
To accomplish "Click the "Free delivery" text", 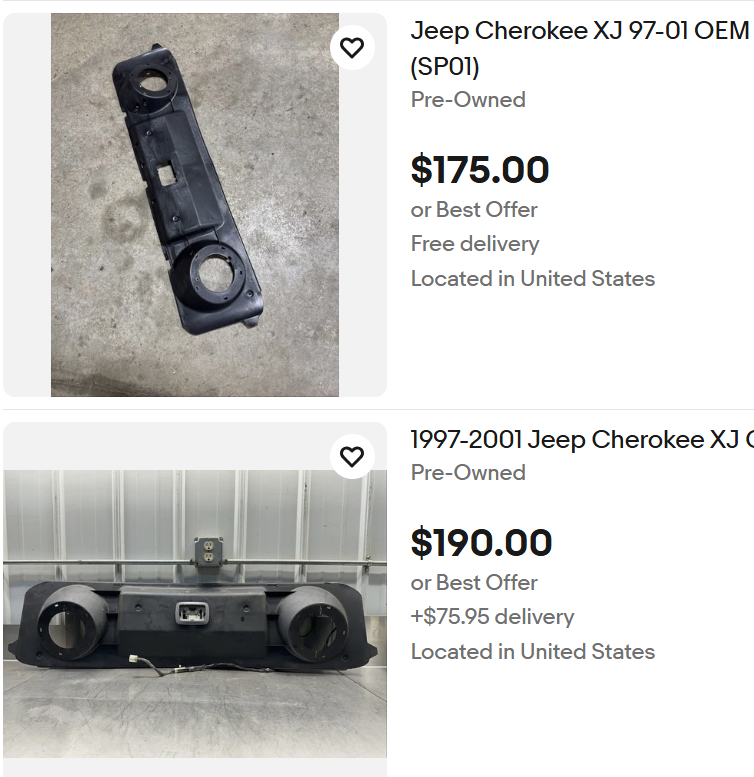I will 475,244.
